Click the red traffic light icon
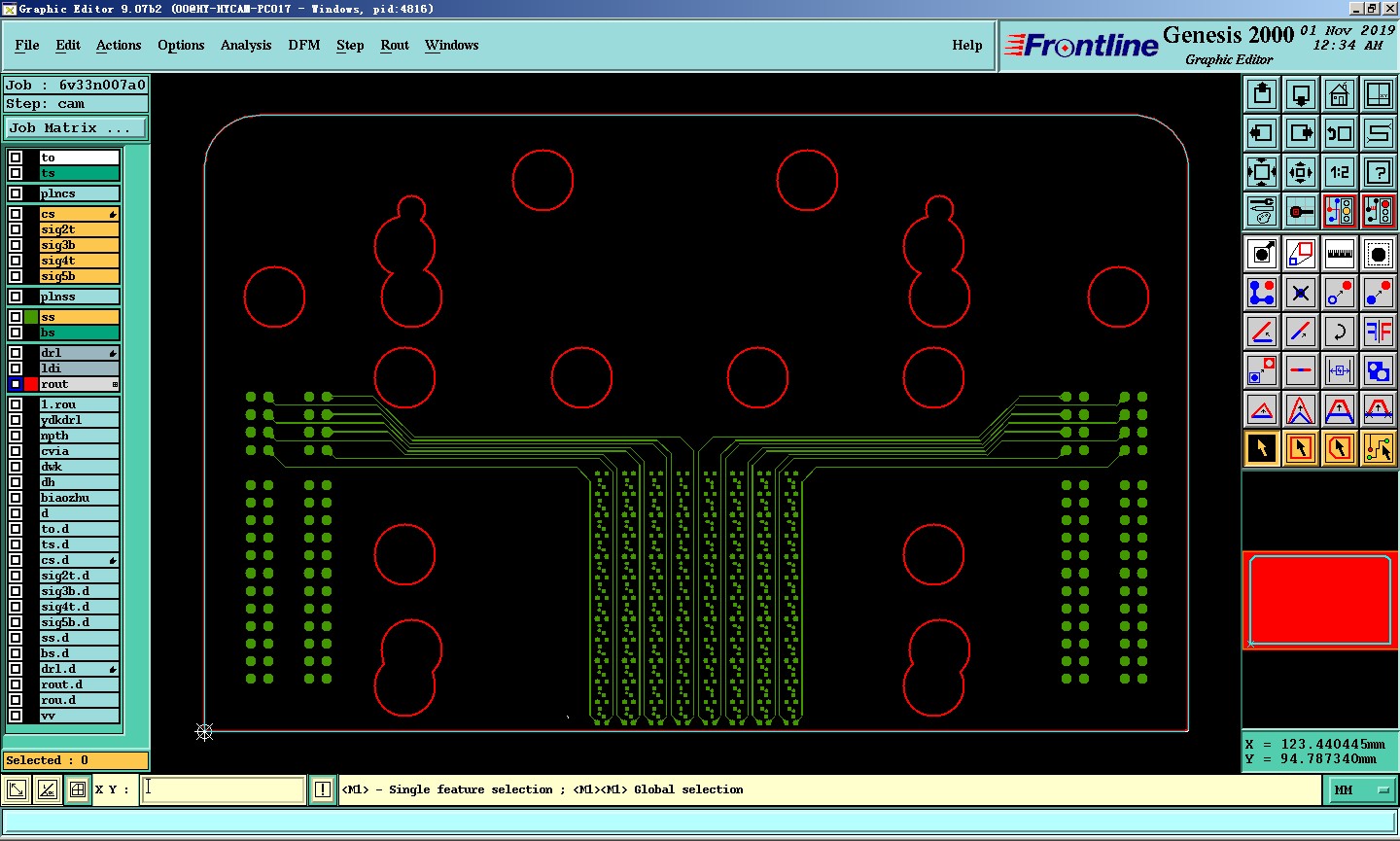Screen dimensions: 1400x841 coord(1379,211)
